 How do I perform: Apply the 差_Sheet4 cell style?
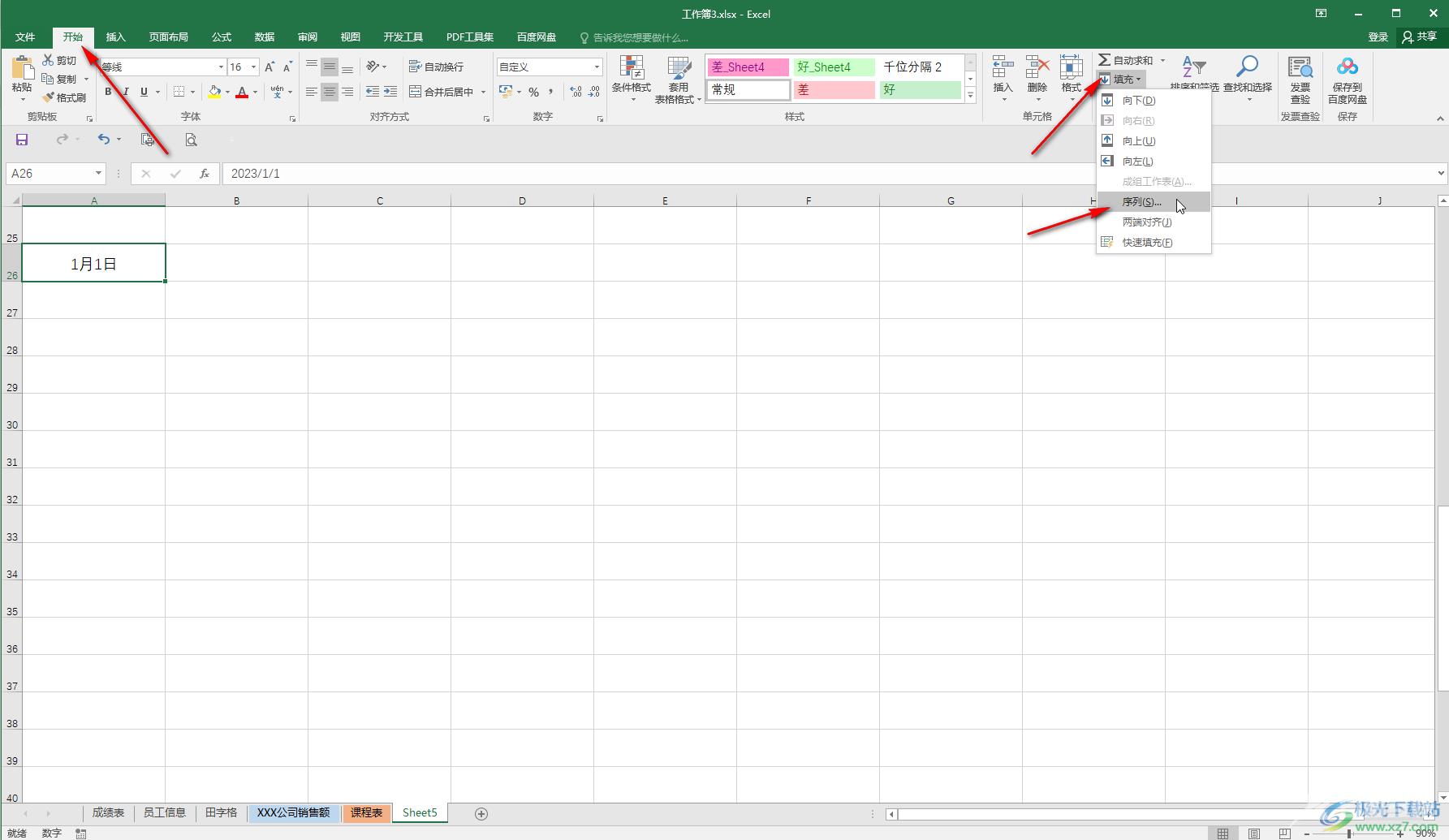point(748,67)
